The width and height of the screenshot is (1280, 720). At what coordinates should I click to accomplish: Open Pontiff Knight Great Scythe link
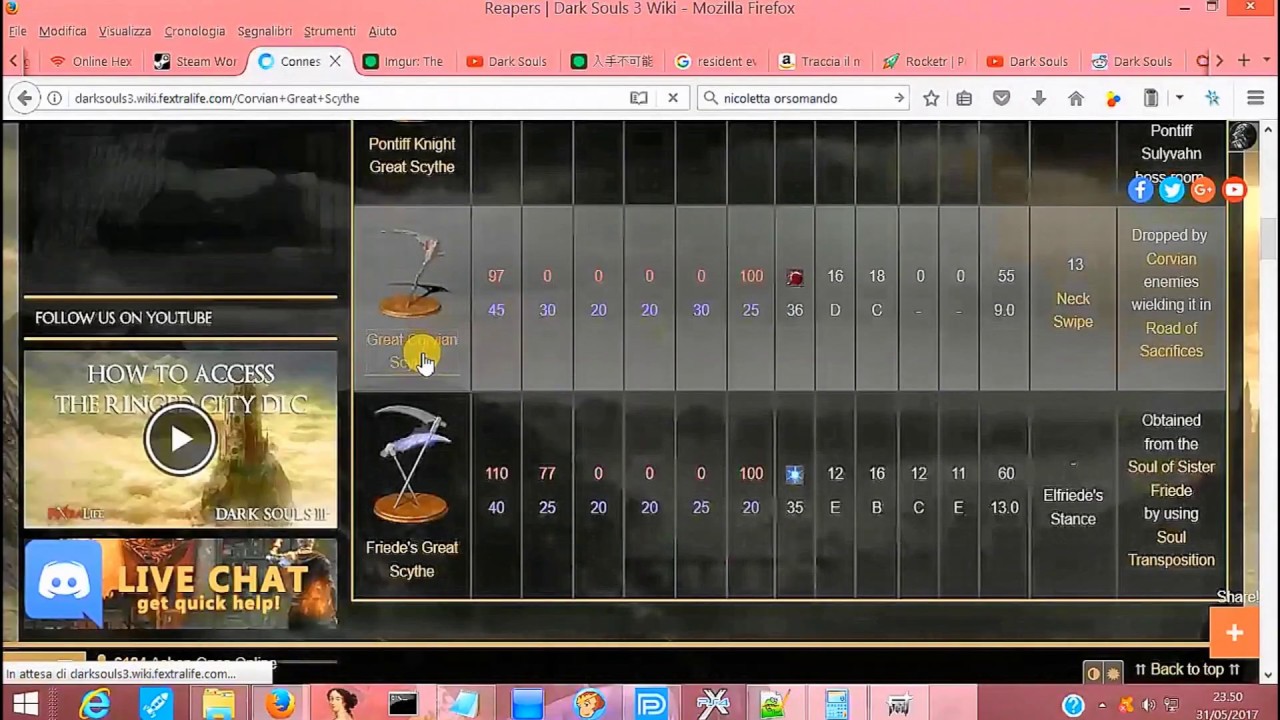(x=412, y=155)
